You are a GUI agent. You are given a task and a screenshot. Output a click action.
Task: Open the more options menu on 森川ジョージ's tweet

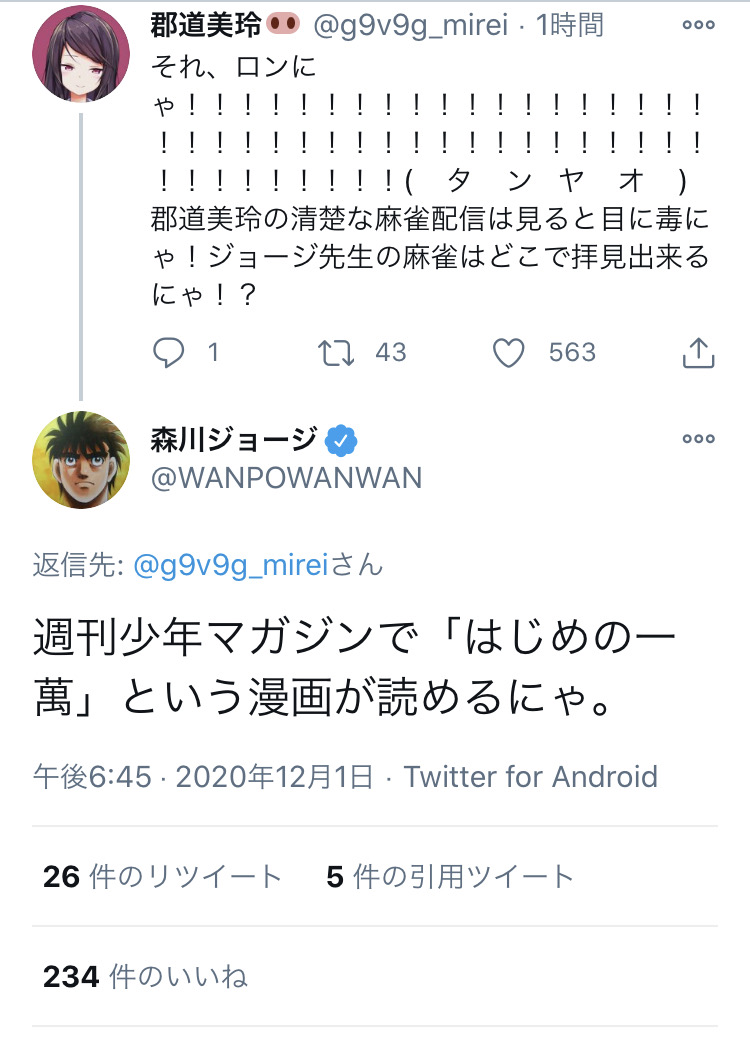(x=698, y=439)
